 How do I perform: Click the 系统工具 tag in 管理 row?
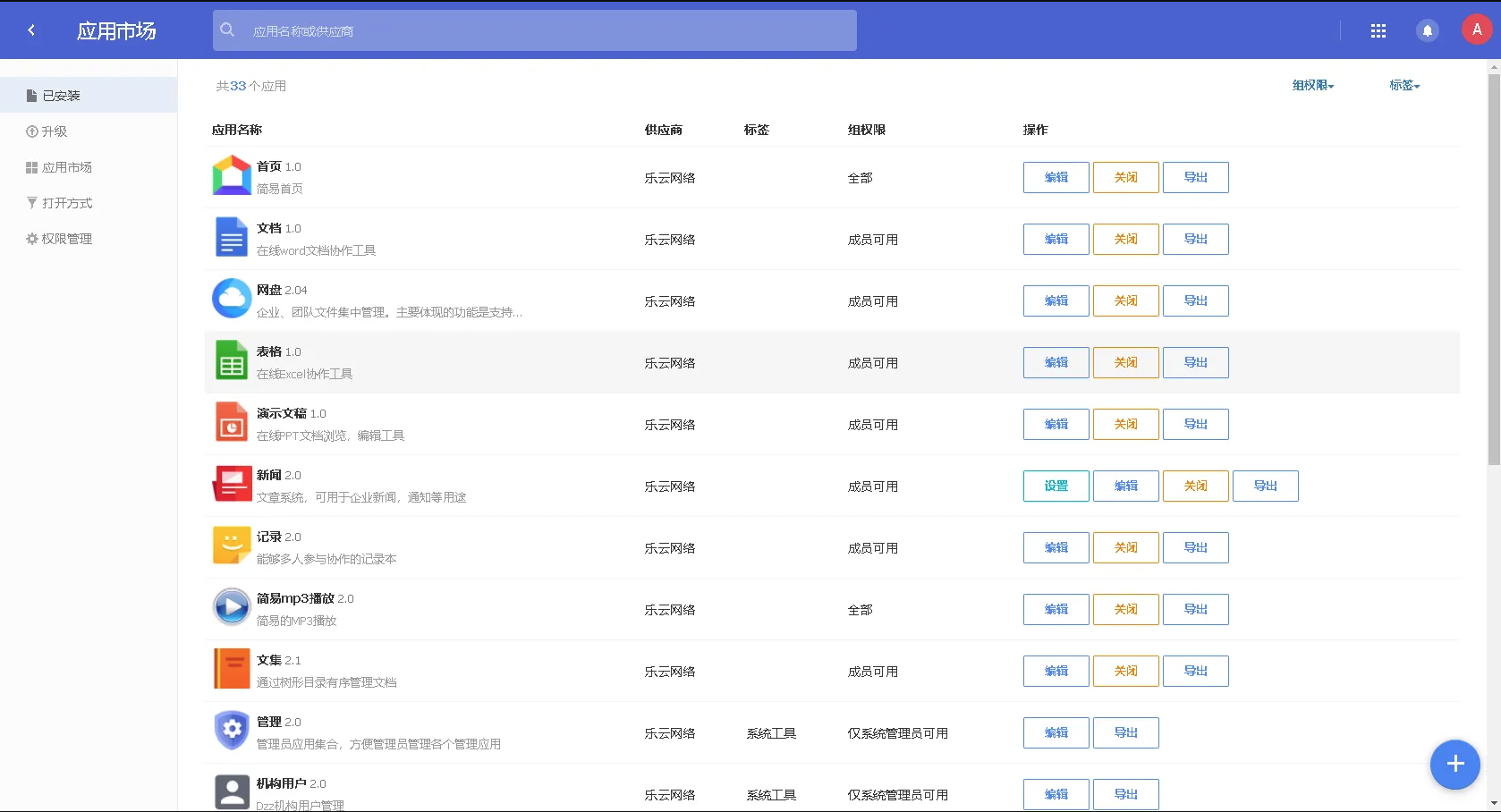pyautogui.click(x=771, y=733)
